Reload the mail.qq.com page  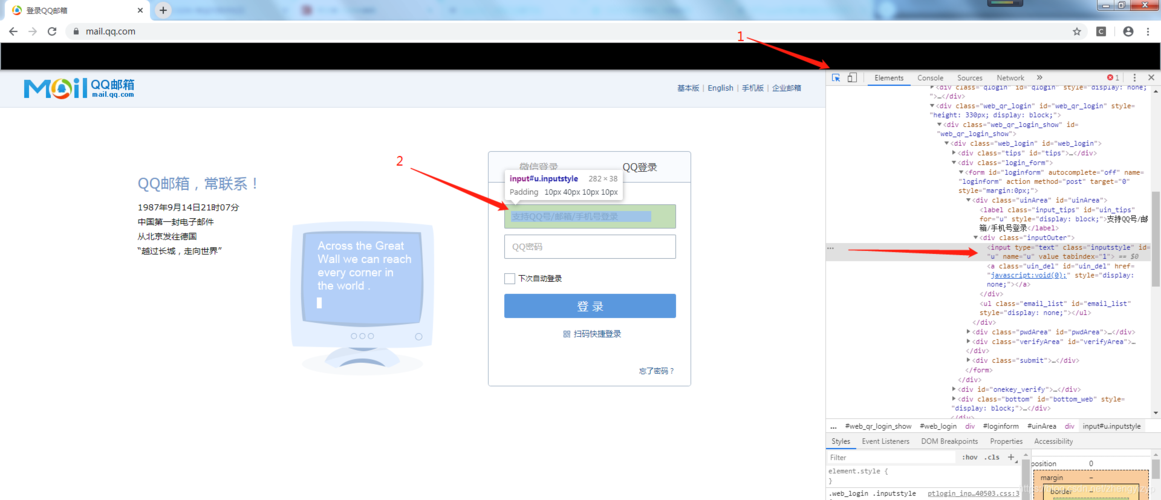(x=52, y=32)
